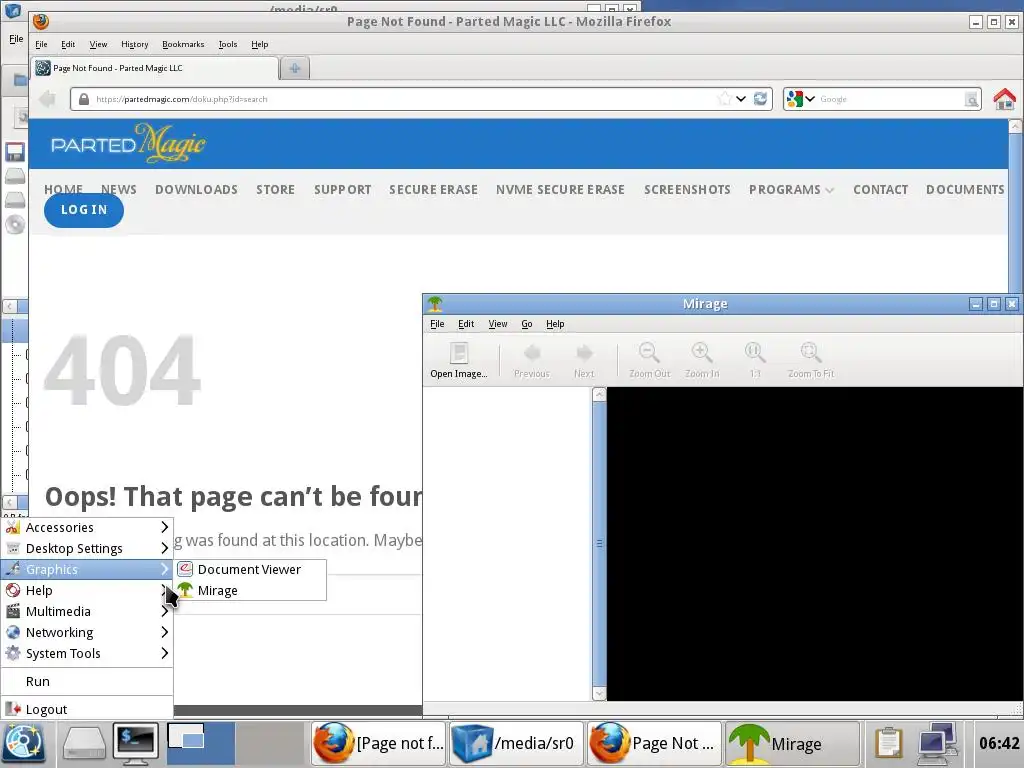The image size is (1024, 768).
Task: Open NVME SECURE ERASE link
Action: [x=560, y=189]
